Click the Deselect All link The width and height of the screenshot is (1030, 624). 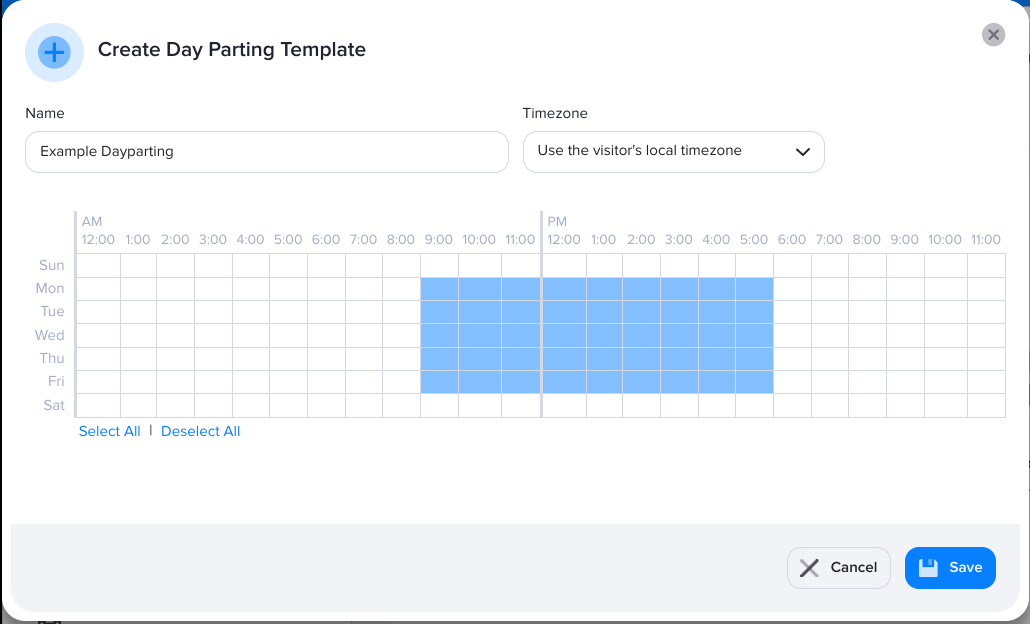(200, 431)
